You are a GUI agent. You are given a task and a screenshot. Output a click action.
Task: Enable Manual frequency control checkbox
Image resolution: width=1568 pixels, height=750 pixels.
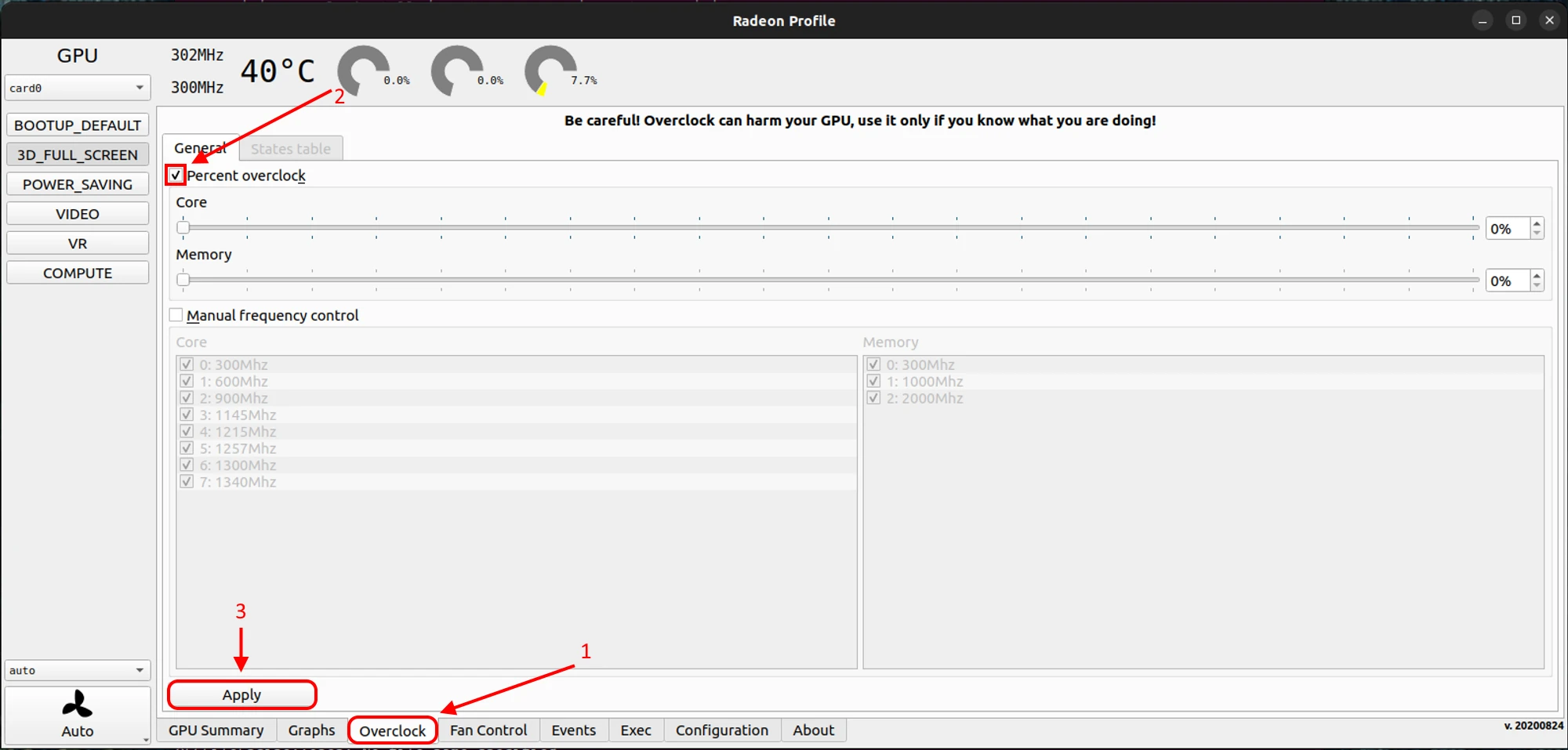click(x=176, y=315)
